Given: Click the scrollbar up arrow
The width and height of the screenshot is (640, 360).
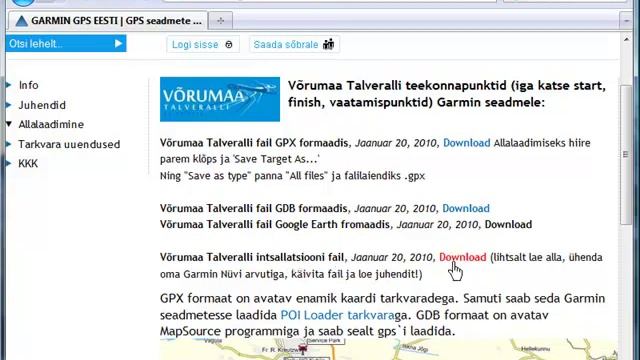Looking at the screenshot, I should point(627,40).
